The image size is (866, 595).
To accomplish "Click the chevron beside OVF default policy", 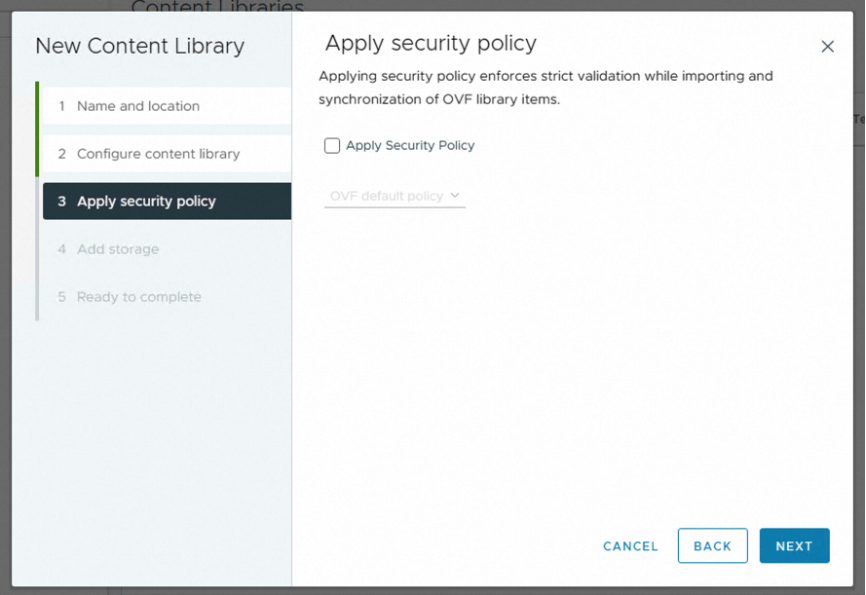I will point(455,196).
